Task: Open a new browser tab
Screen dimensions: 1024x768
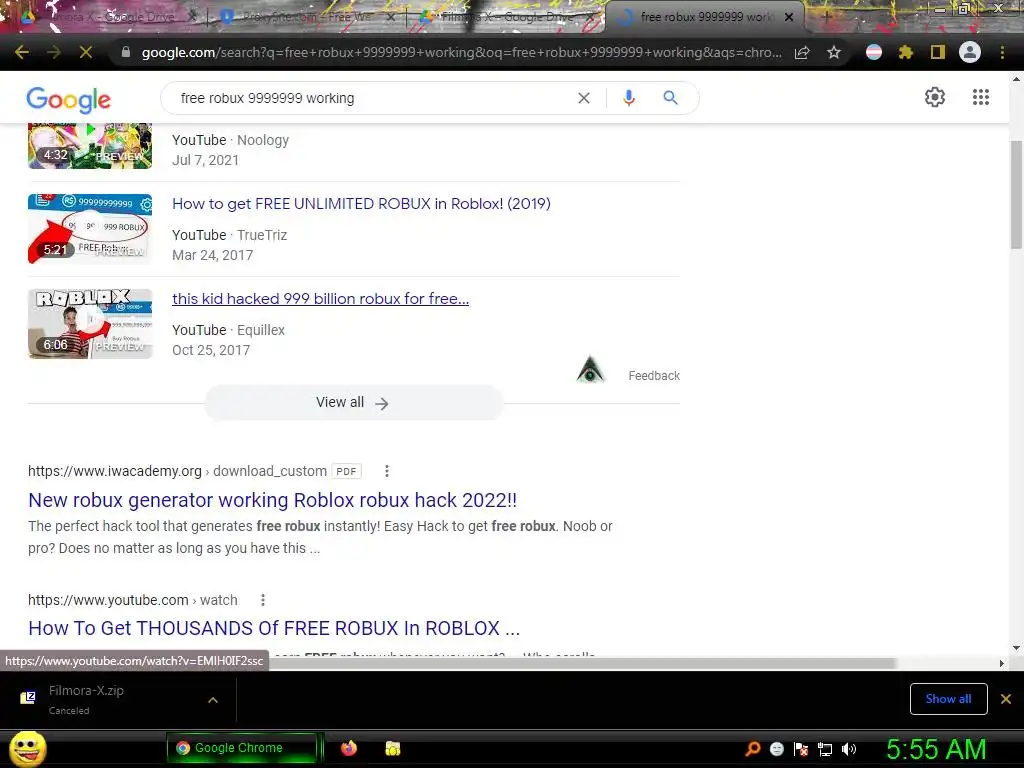Action: 826,17
